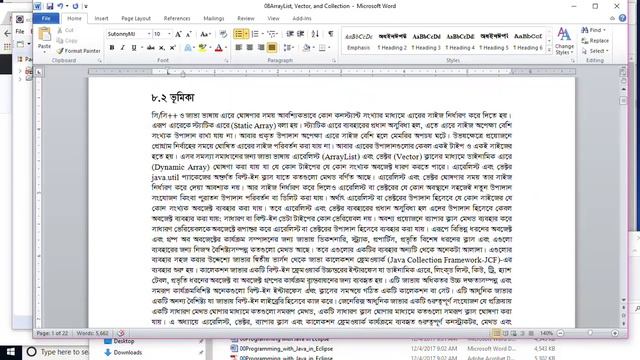Toggle bullet list formatting
This screenshot has height=360, width=640.
tap(239, 34)
